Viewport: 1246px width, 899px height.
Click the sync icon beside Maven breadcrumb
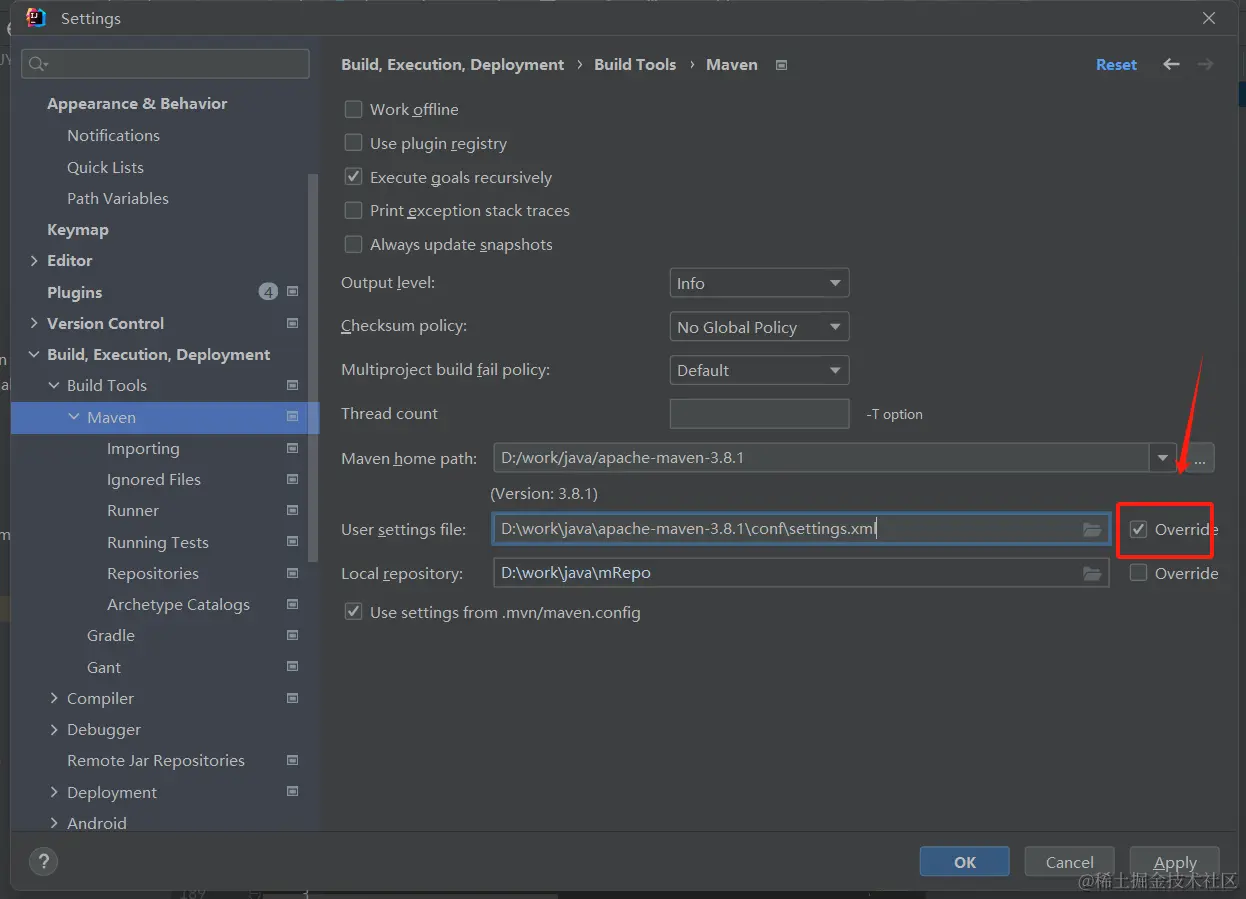(x=781, y=64)
